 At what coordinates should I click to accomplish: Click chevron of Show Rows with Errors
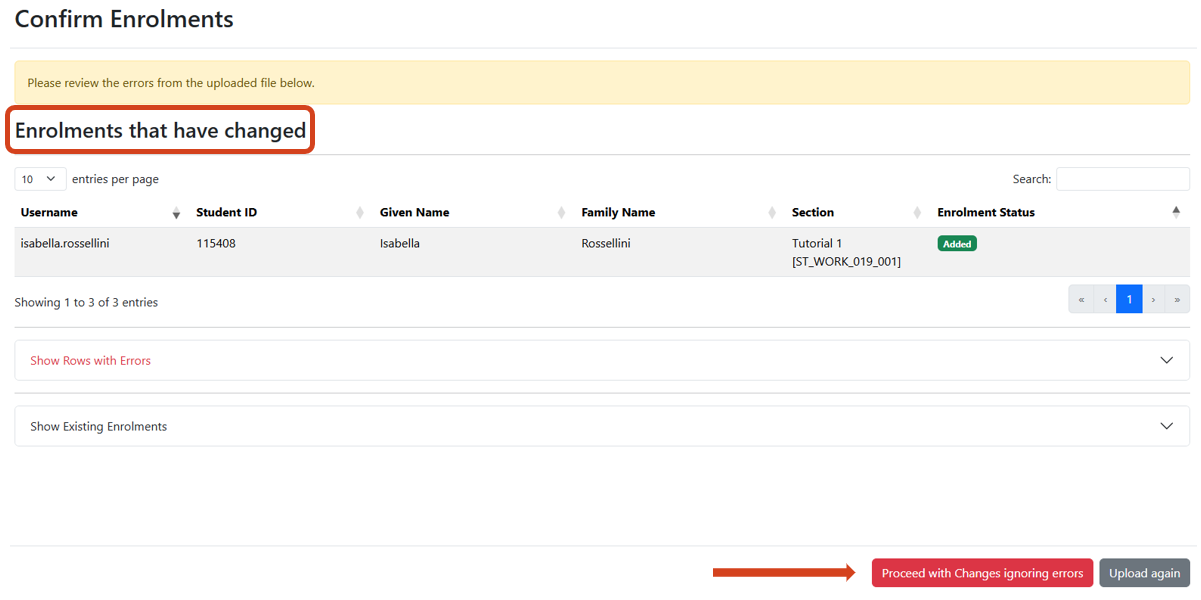[1166, 360]
